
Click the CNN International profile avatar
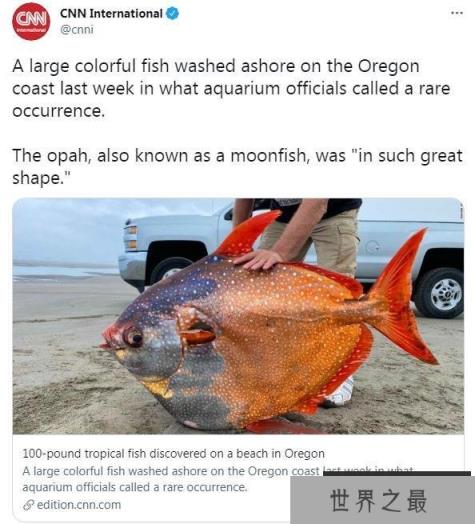[31, 21]
